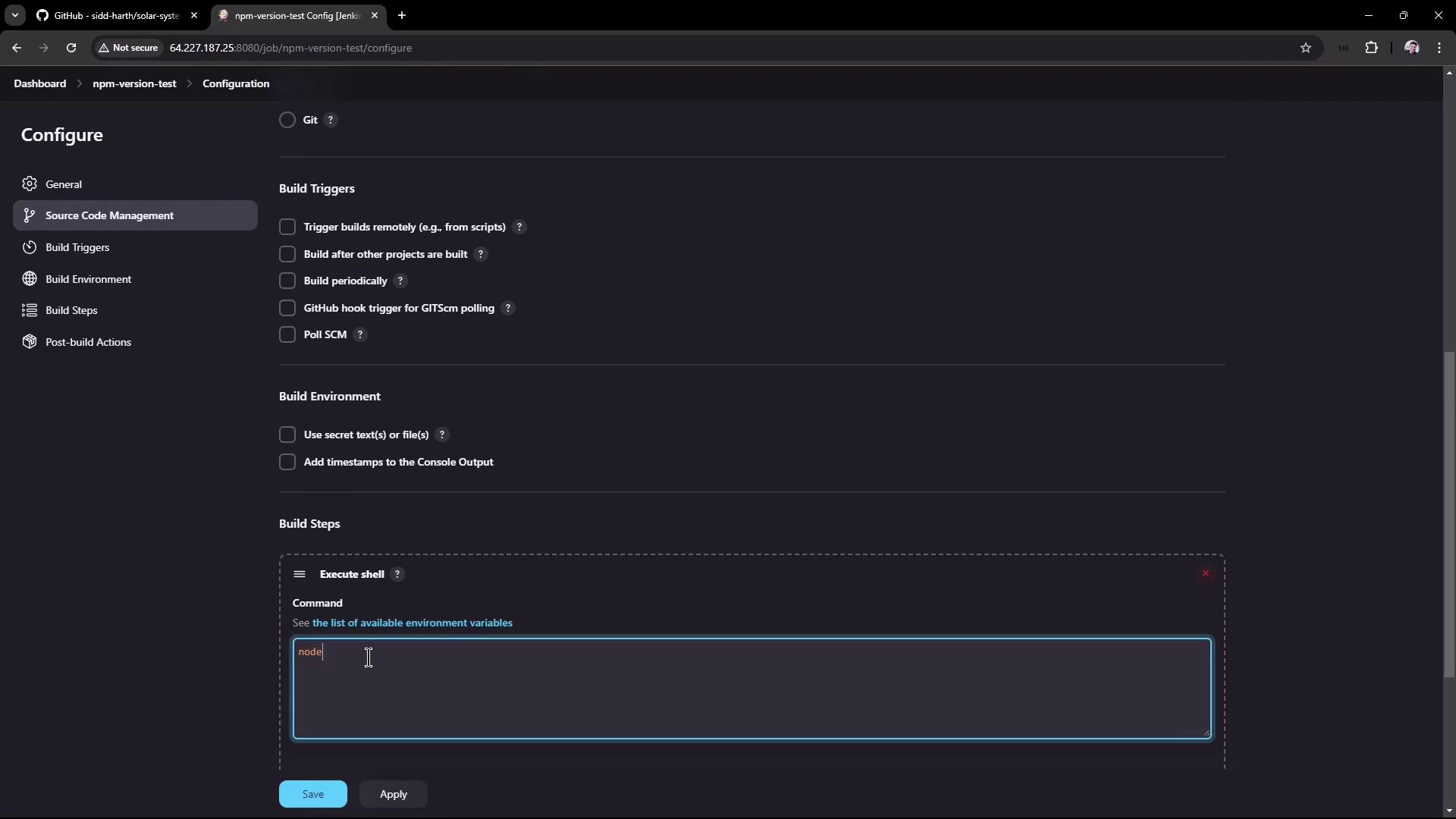This screenshot has height=819, width=1456.
Task: Reload the Jenkins configuration page
Action: point(71,48)
